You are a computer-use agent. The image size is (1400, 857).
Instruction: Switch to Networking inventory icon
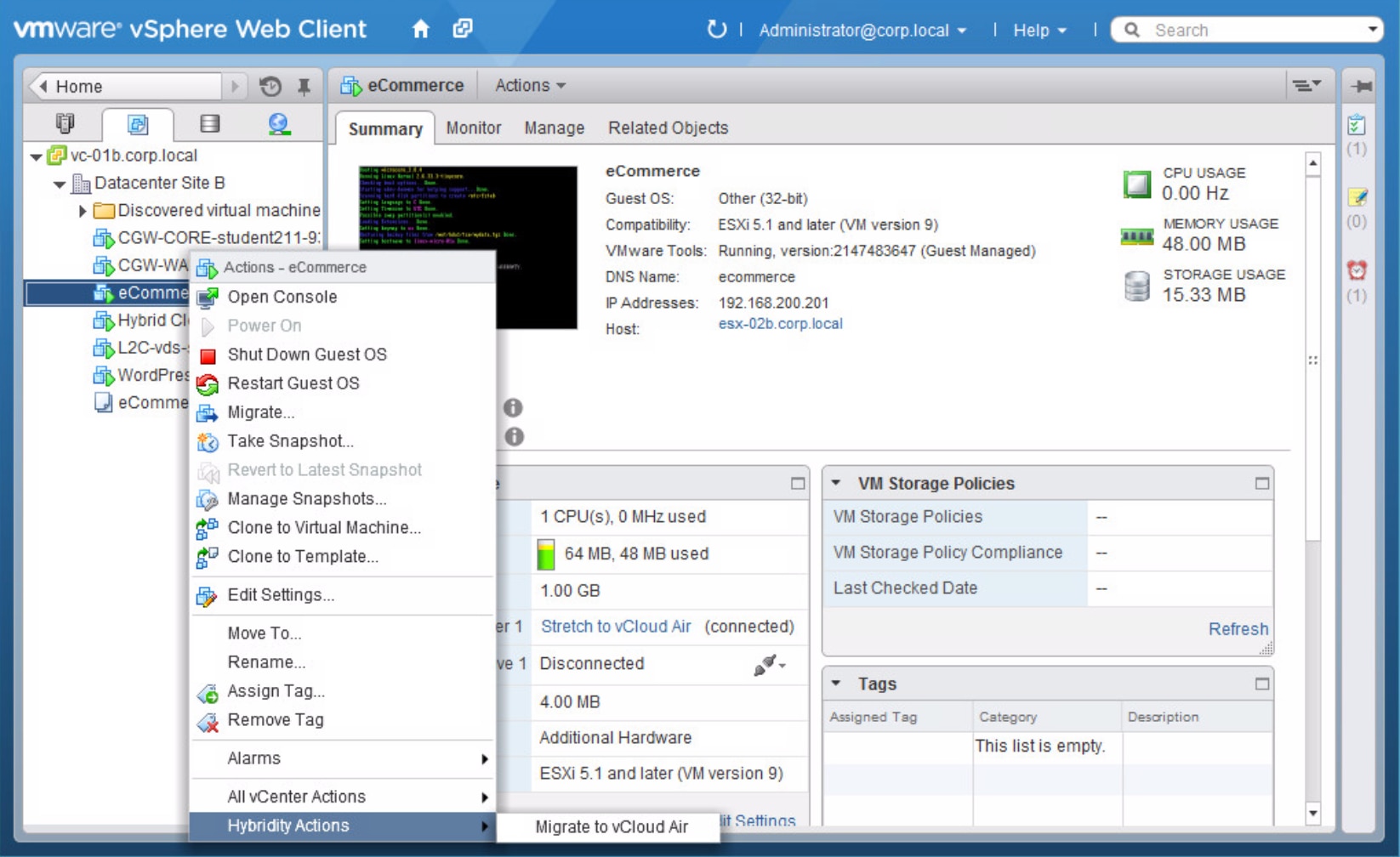click(x=278, y=125)
